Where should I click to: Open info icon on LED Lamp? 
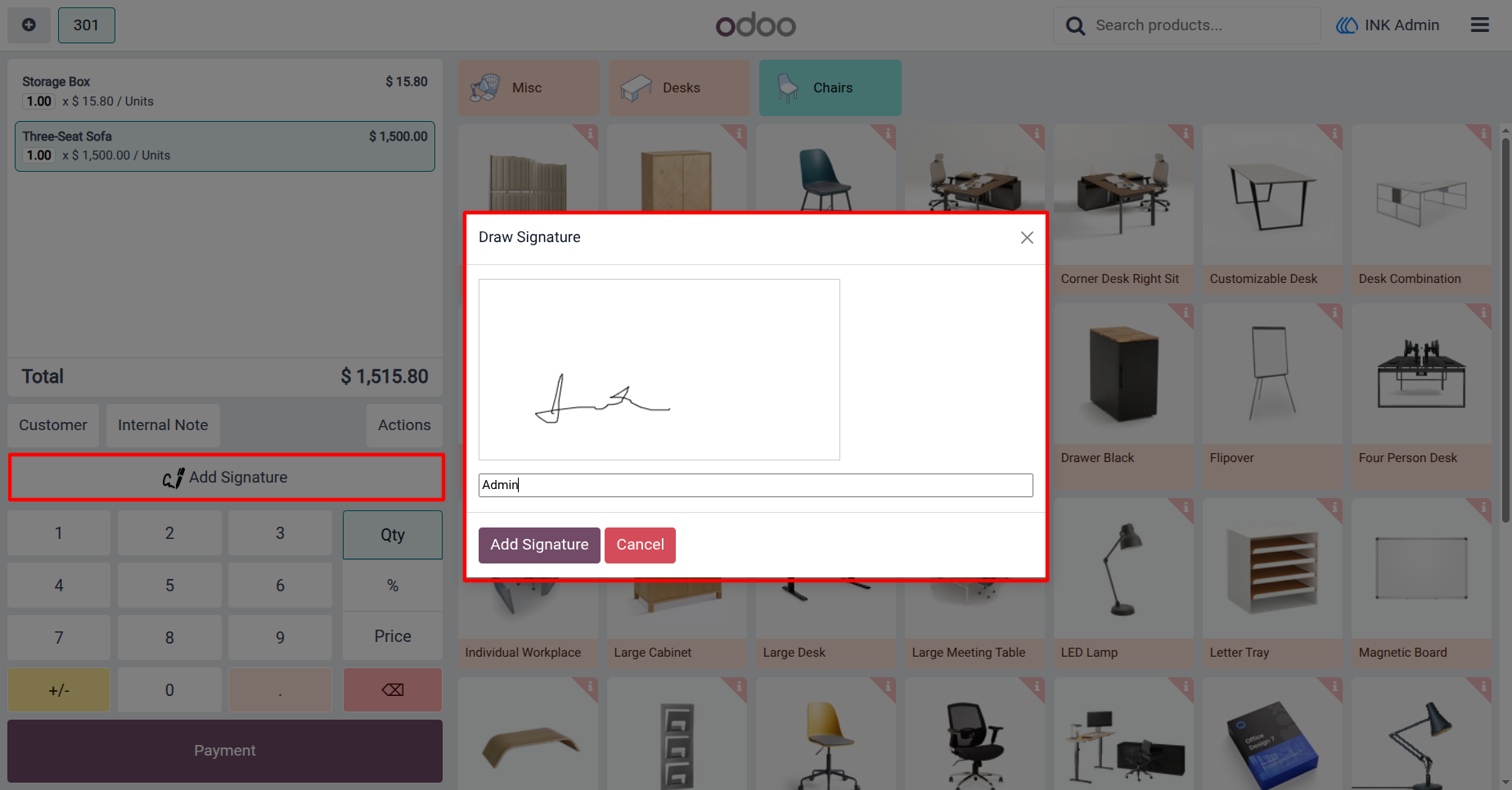(1184, 508)
